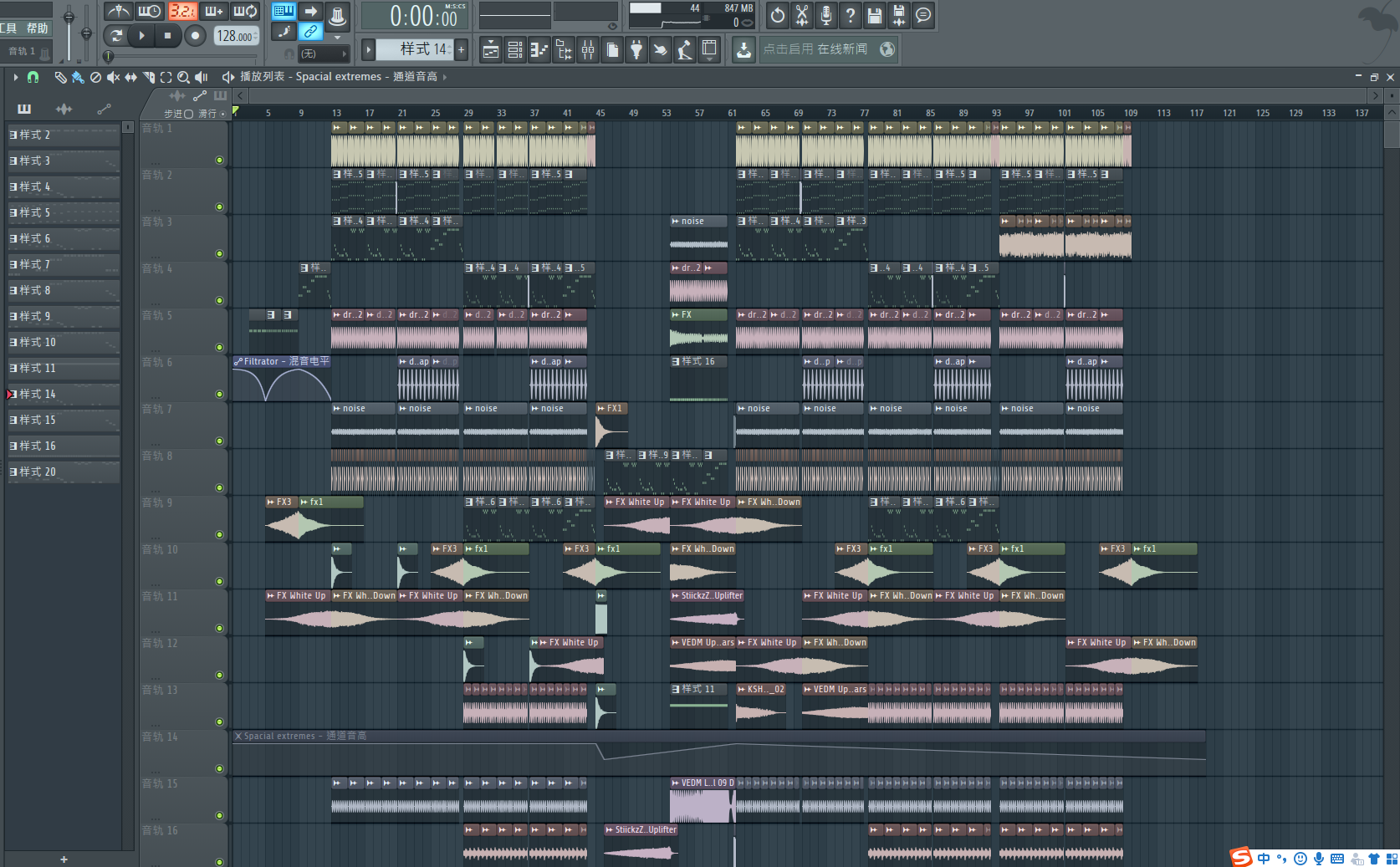Screen dimensions: 1400x867
Task: Click the 点击启用 在线新闻 news bar
Action: 815,49
